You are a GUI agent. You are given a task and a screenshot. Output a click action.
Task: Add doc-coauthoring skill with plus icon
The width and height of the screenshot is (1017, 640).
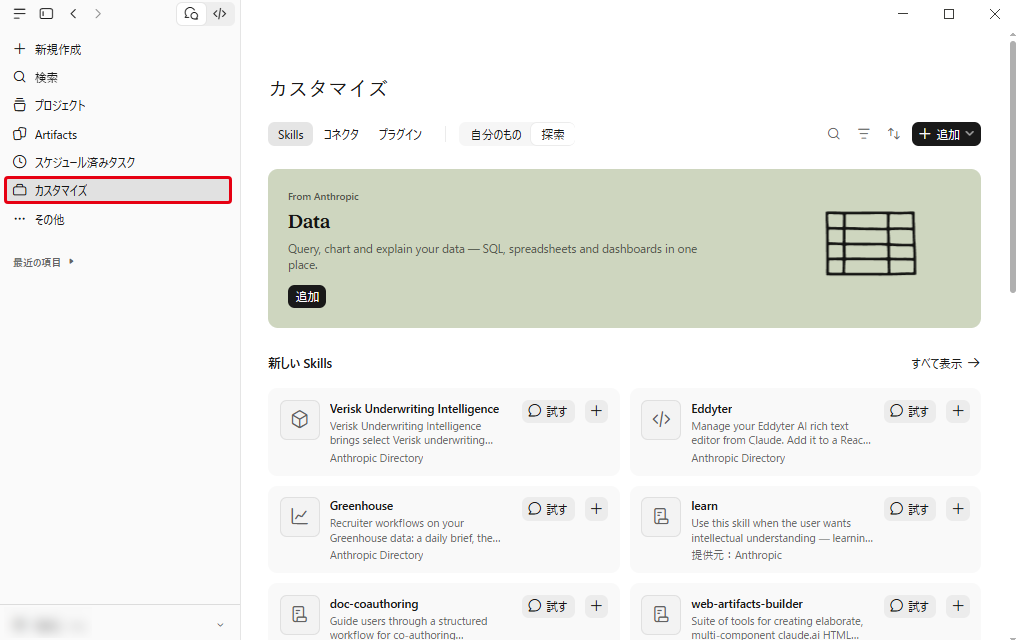pyautogui.click(x=596, y=606)
